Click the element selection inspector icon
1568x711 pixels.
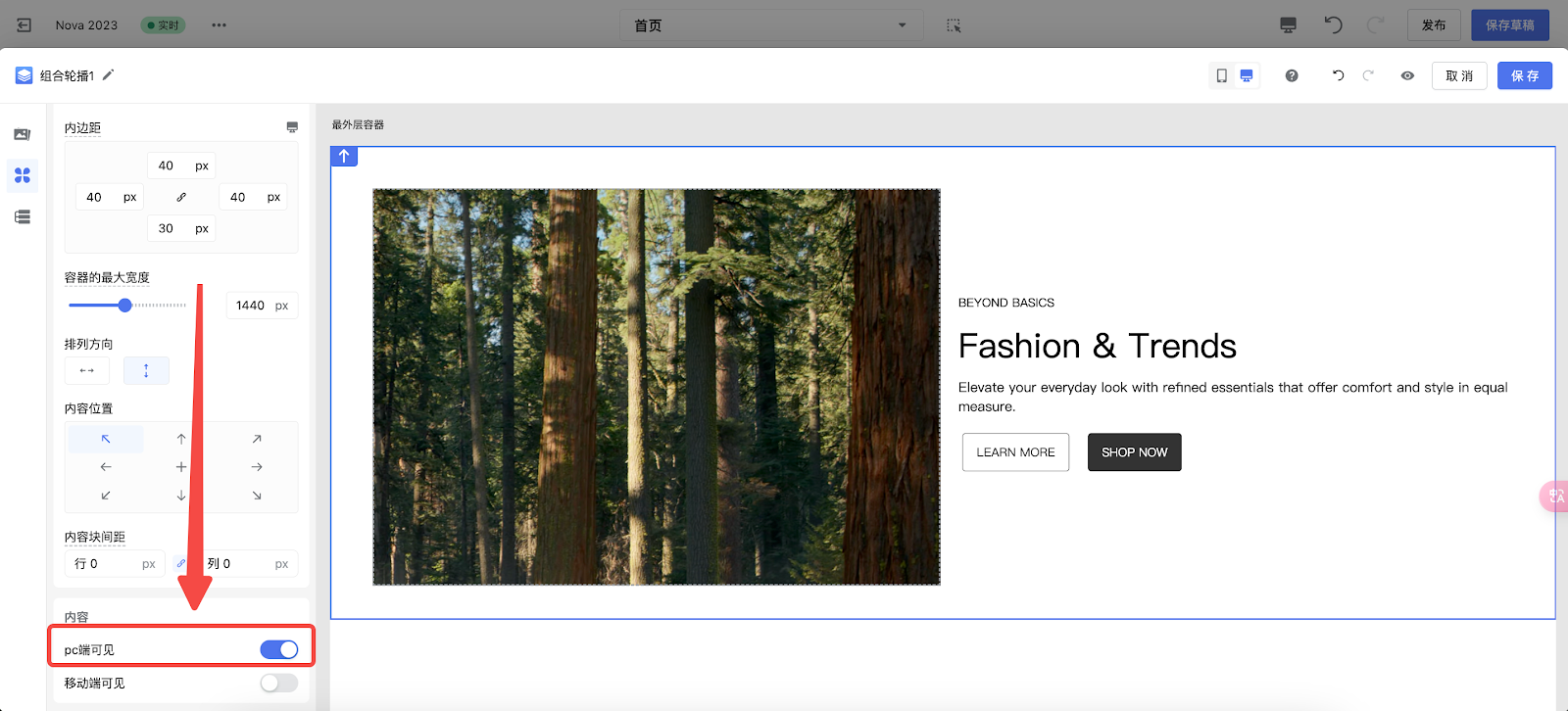(954, 25)
